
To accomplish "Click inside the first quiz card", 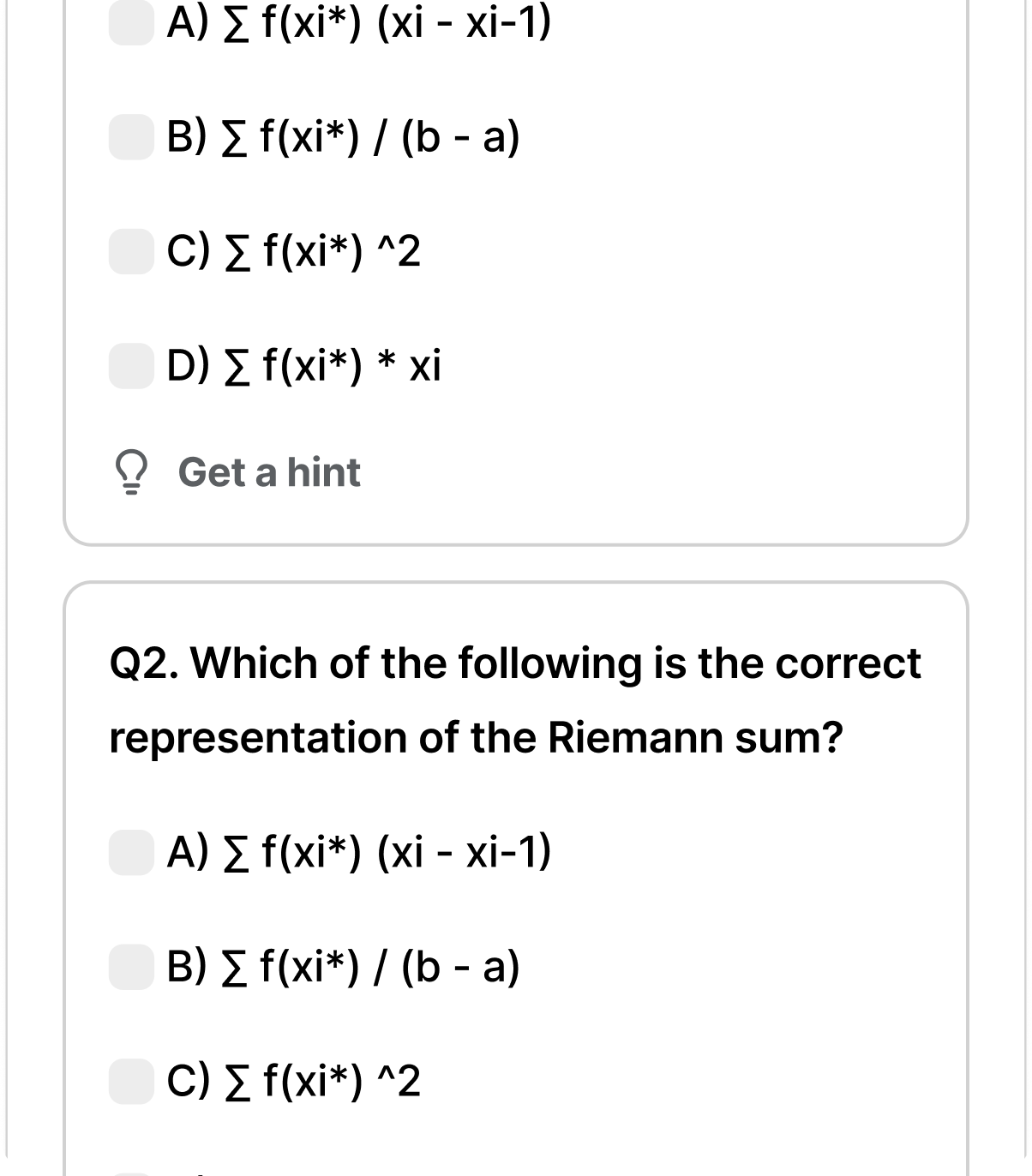I will pyautogui.click(x=514, y=257).
